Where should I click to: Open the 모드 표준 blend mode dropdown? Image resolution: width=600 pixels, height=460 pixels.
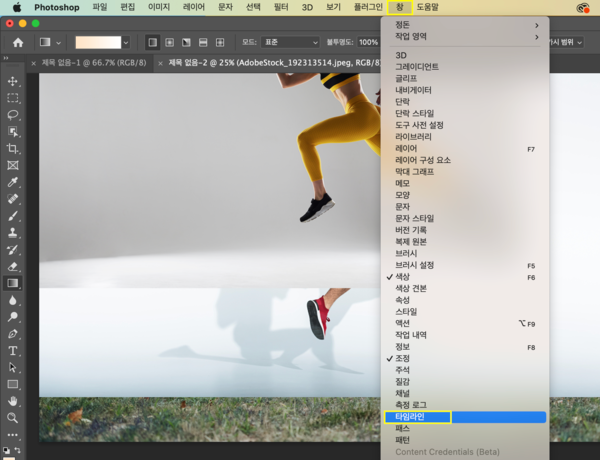click(290, 42)
